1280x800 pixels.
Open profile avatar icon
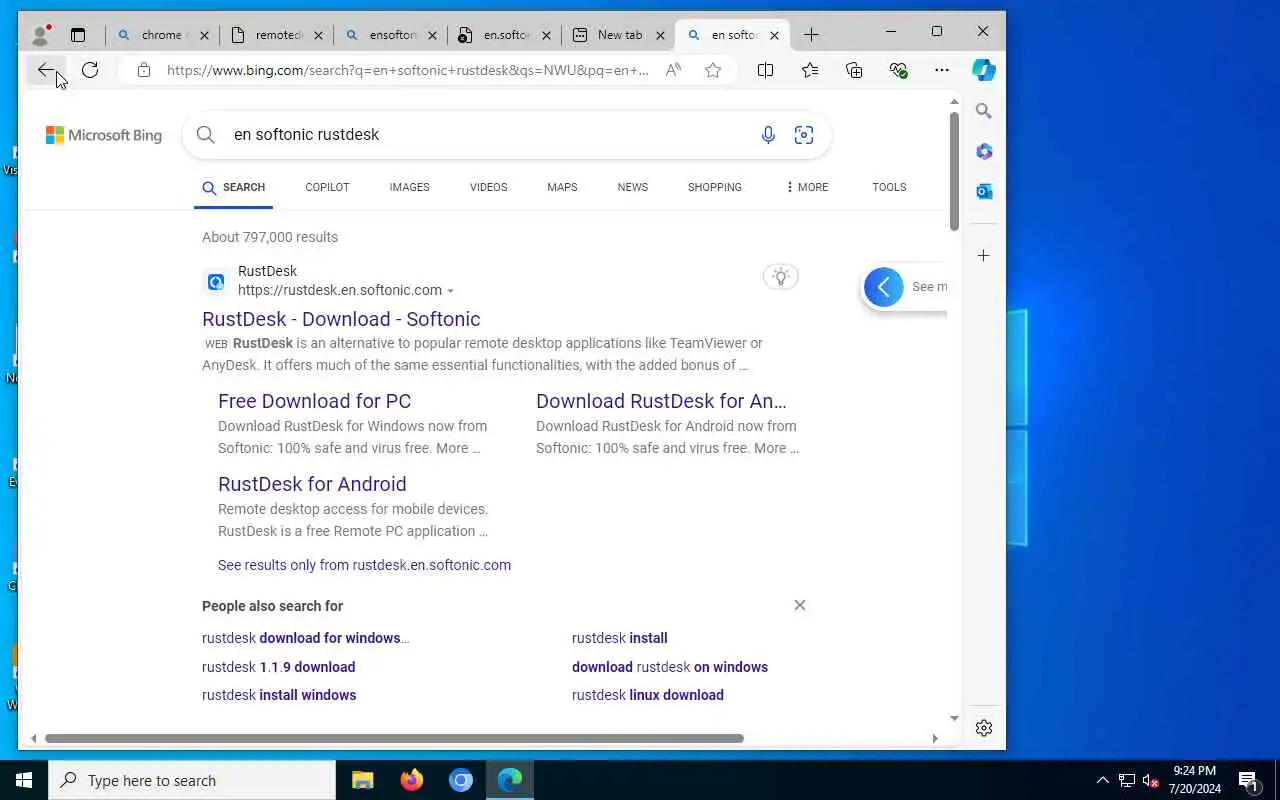(x=40, y=35)
